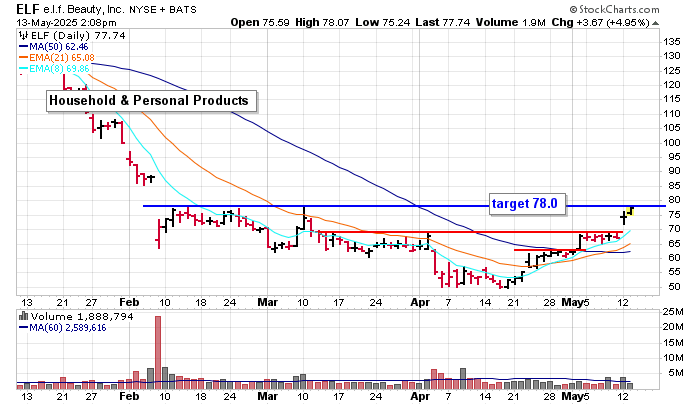This screenshot has height=405, width=700.
Task: Click the High 78.07 value
Action: pos(322,22)
